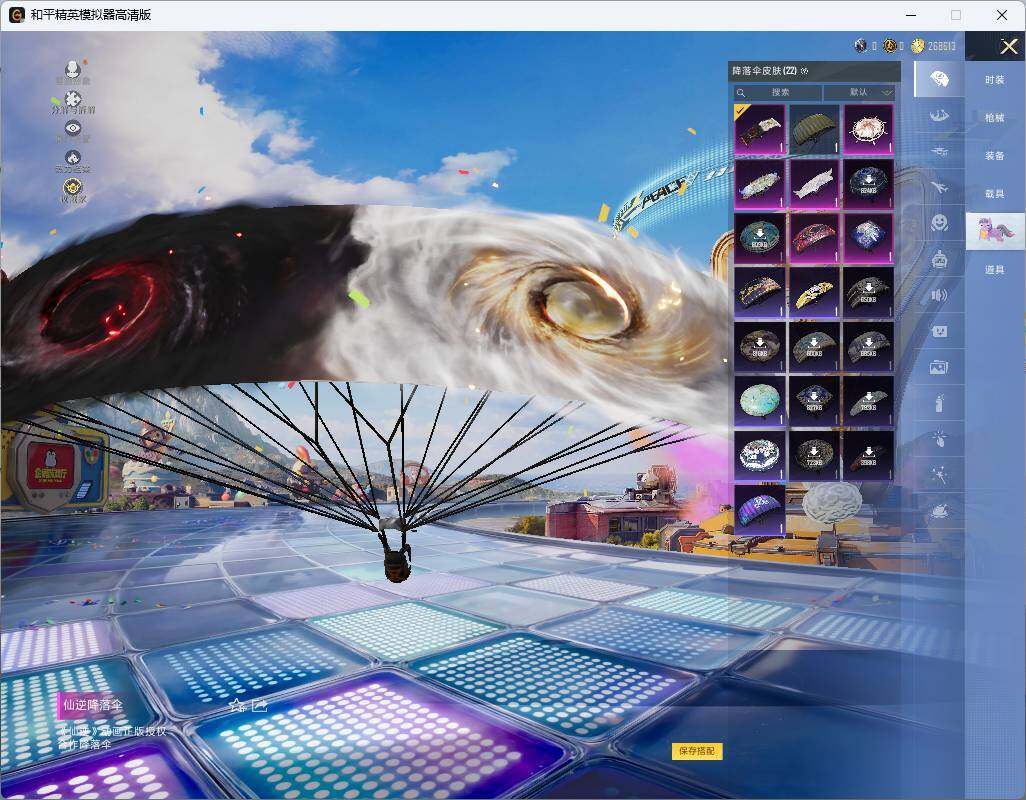Viewport: 1026px width, 800px height.
Task: Click the favorite star icon beside skin name
Action: click(x=236, y=705)
